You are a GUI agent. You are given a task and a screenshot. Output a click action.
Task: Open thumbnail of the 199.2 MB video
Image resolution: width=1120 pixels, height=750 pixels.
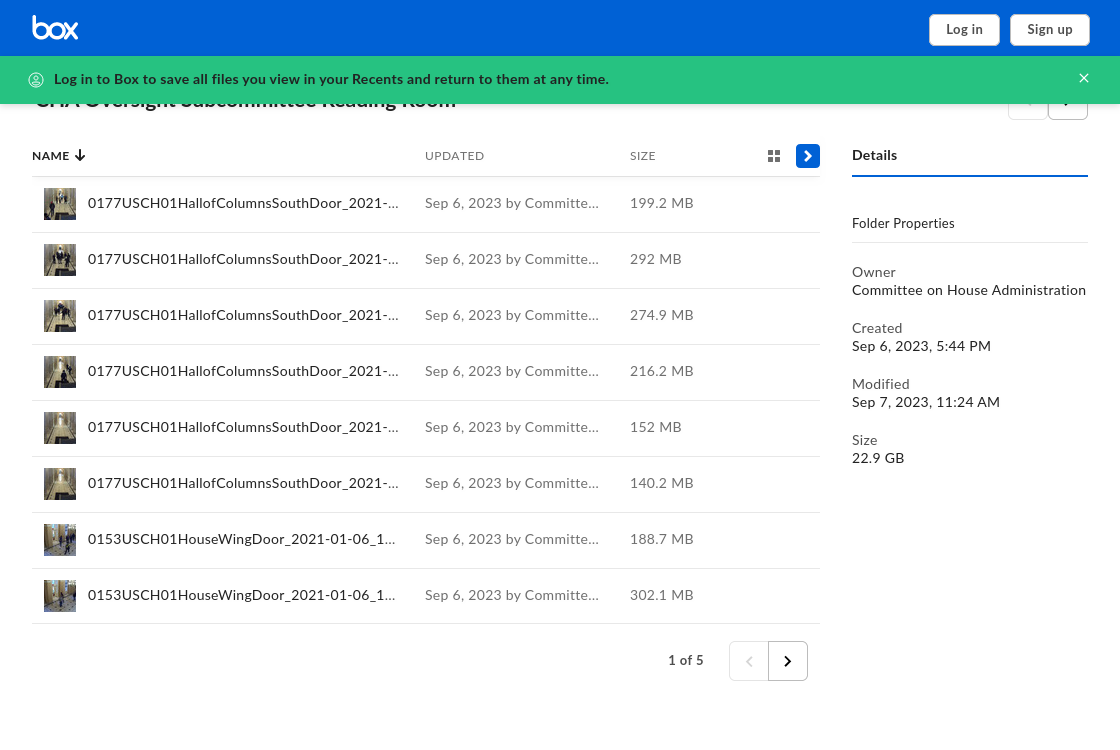coord(60,204)
